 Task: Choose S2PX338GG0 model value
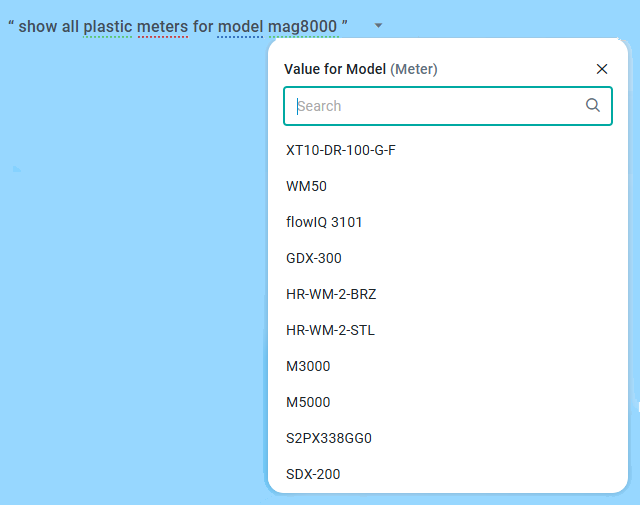click(x=329, y=438)
